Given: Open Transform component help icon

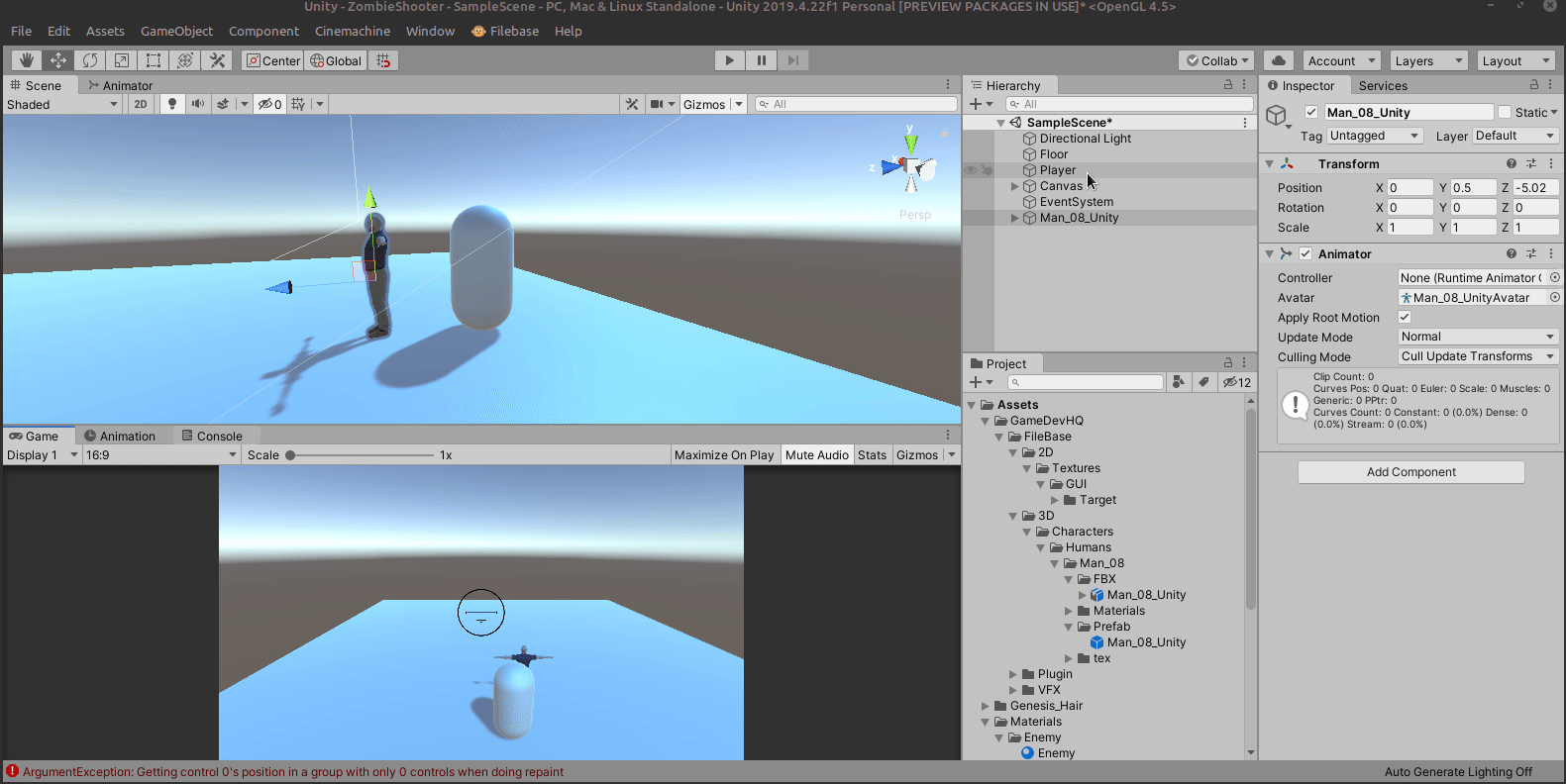Looking at the screenshot, I should (1512, 163).
